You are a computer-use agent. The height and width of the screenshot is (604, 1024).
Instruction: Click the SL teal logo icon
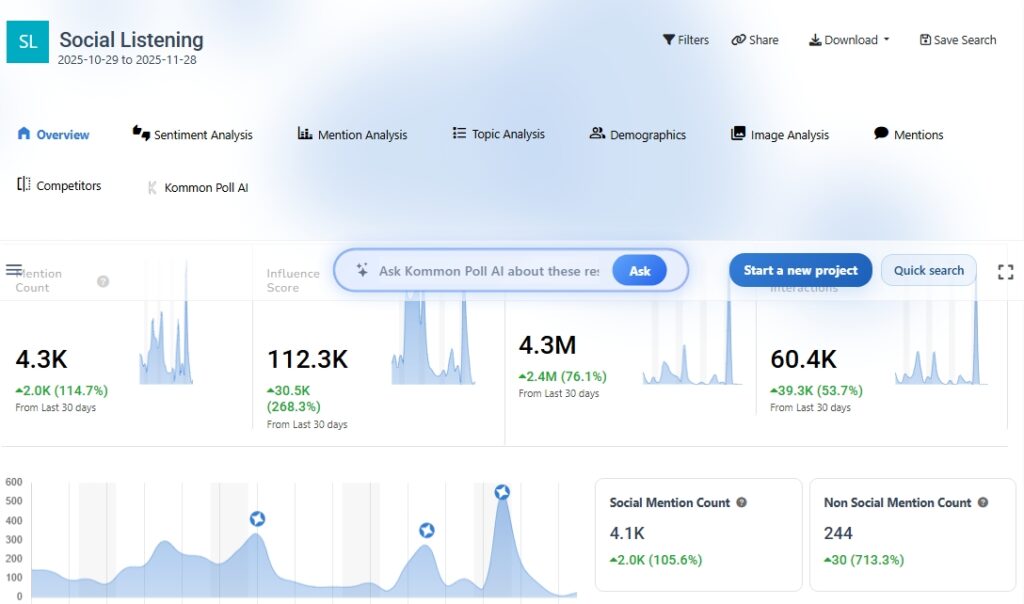[27, 42]
